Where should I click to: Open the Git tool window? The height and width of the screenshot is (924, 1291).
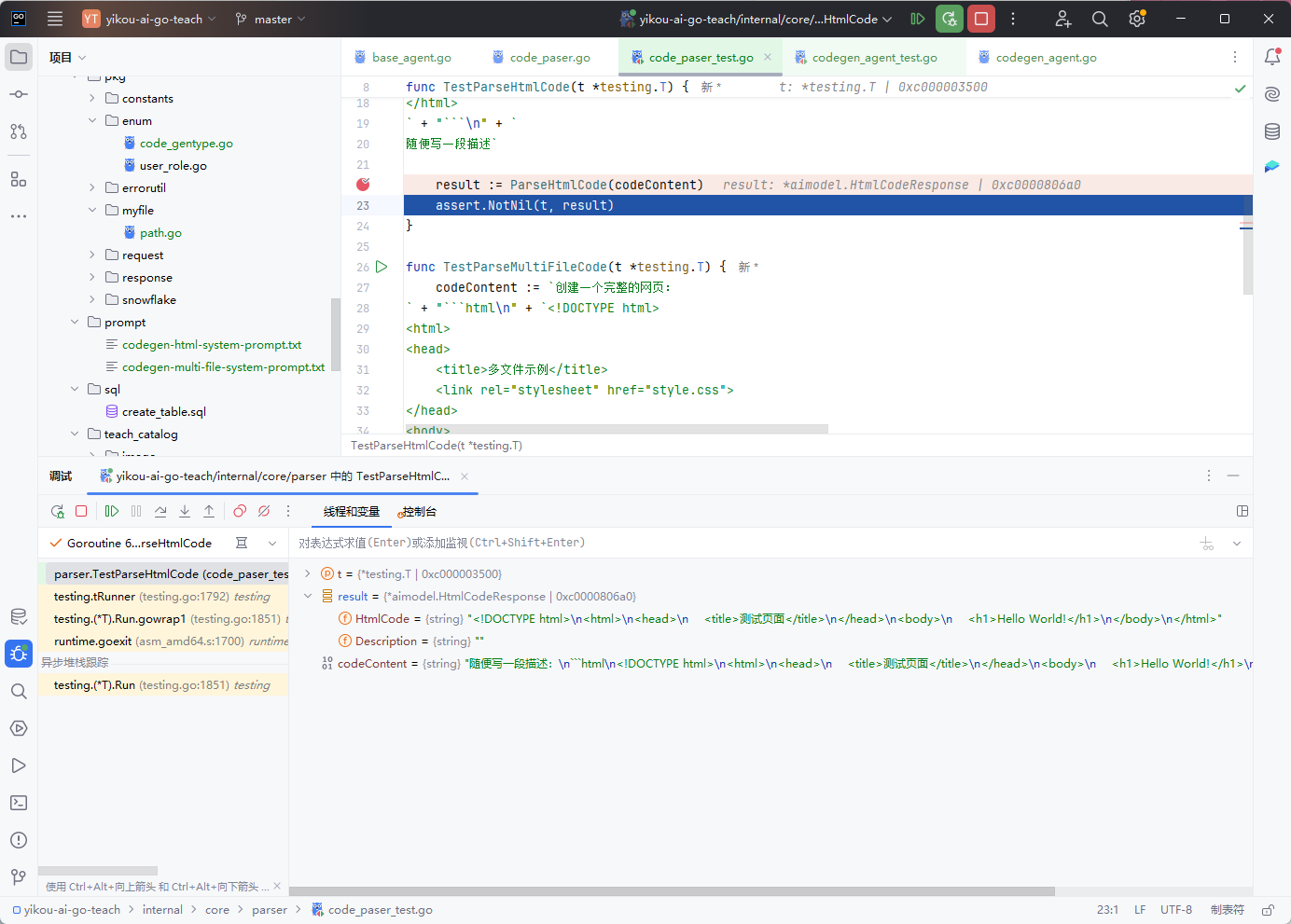pyautogui.click(x=19, y=877)
